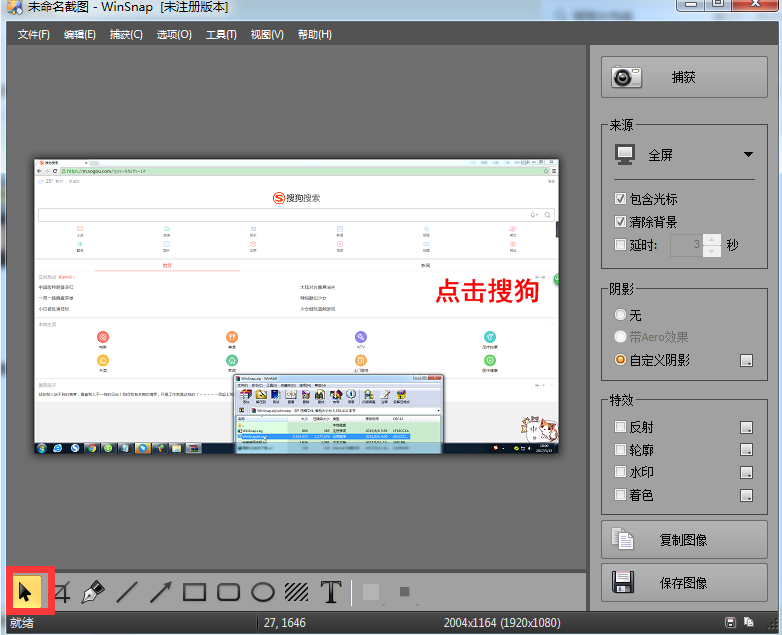Select the Rectangle shape tool
This screenshot has width=782, height=635.
pos(195,592)
